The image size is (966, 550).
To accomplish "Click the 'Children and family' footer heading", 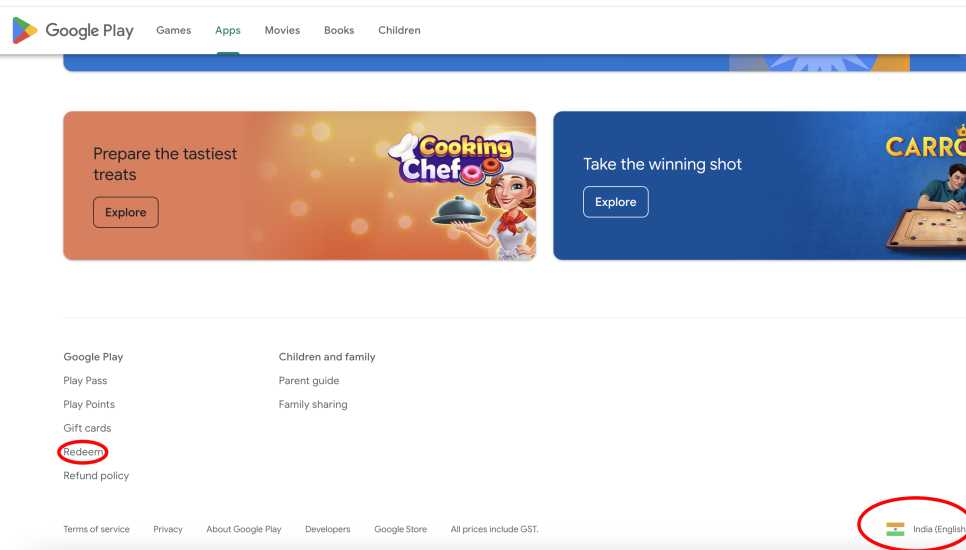I will (x=327, y=357).
